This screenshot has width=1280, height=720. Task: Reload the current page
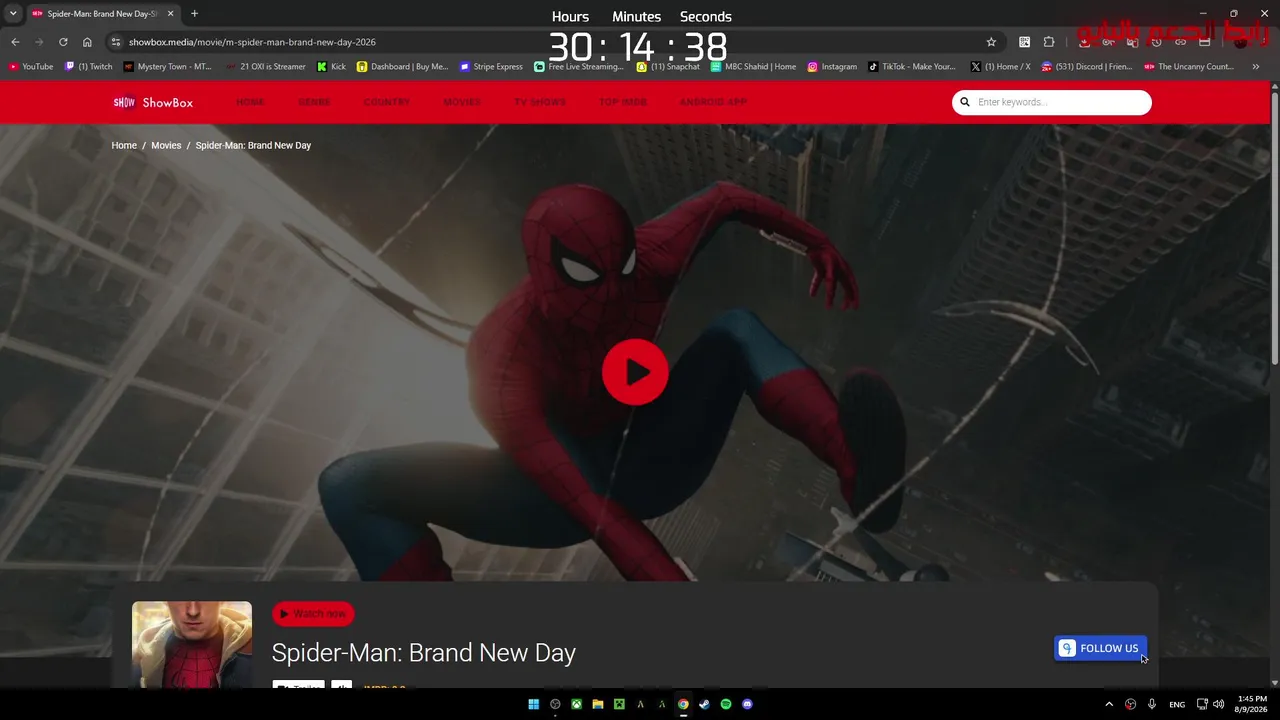[x=63, y=42]
